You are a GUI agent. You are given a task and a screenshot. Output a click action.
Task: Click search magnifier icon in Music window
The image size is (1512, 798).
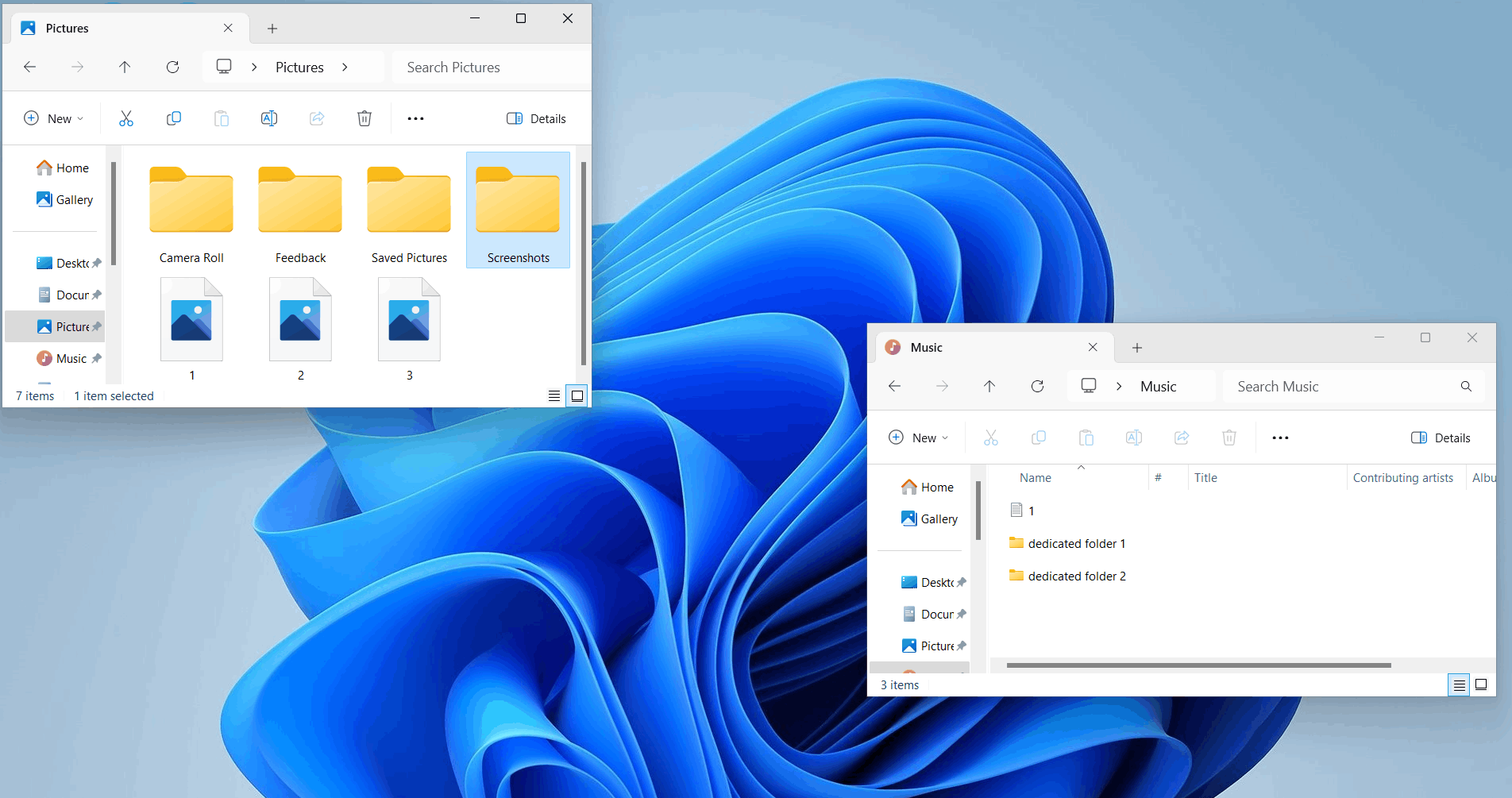[x=1466, y=387]
